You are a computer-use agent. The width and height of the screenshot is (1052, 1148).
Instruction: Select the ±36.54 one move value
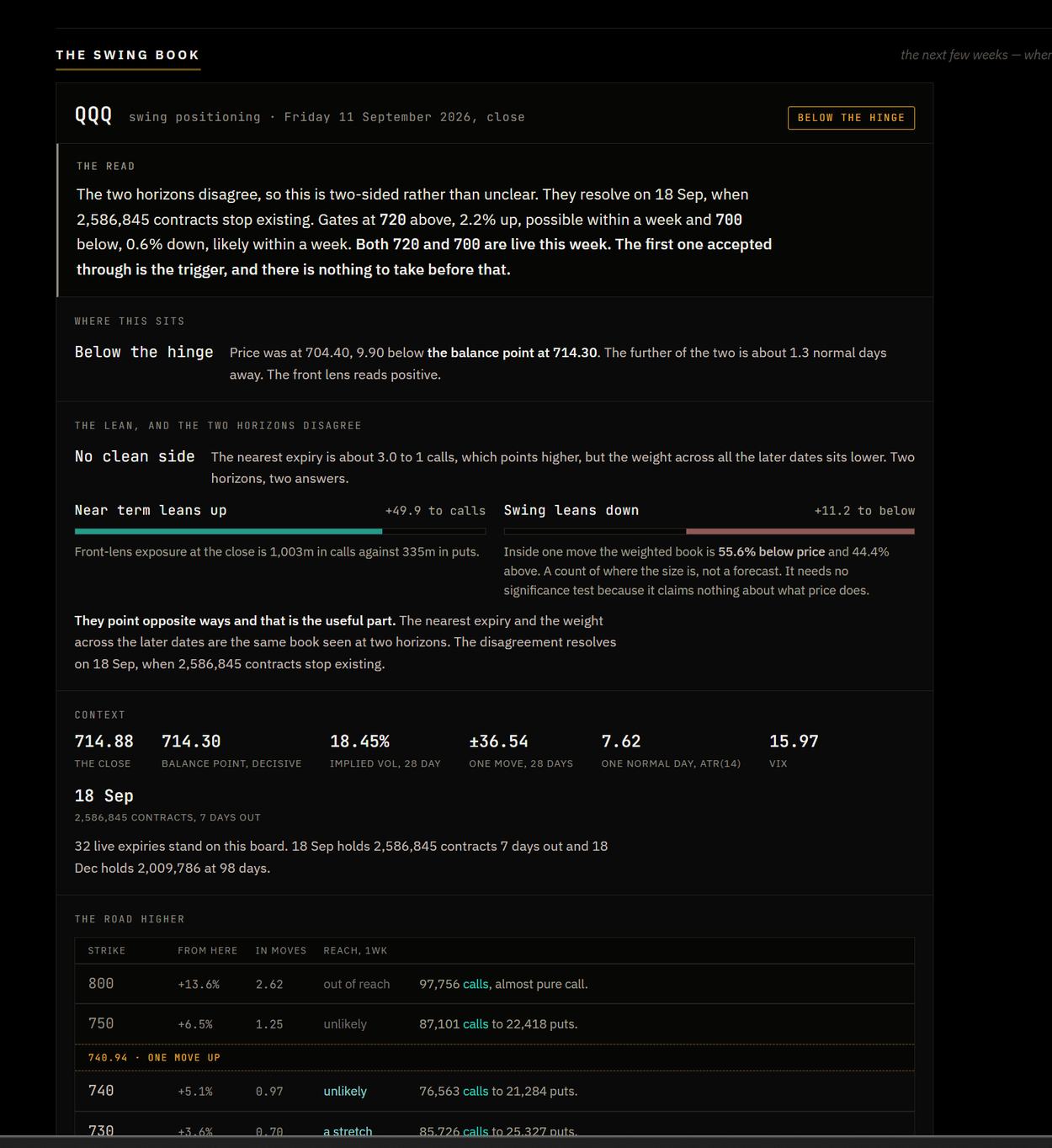pos(499,741)
